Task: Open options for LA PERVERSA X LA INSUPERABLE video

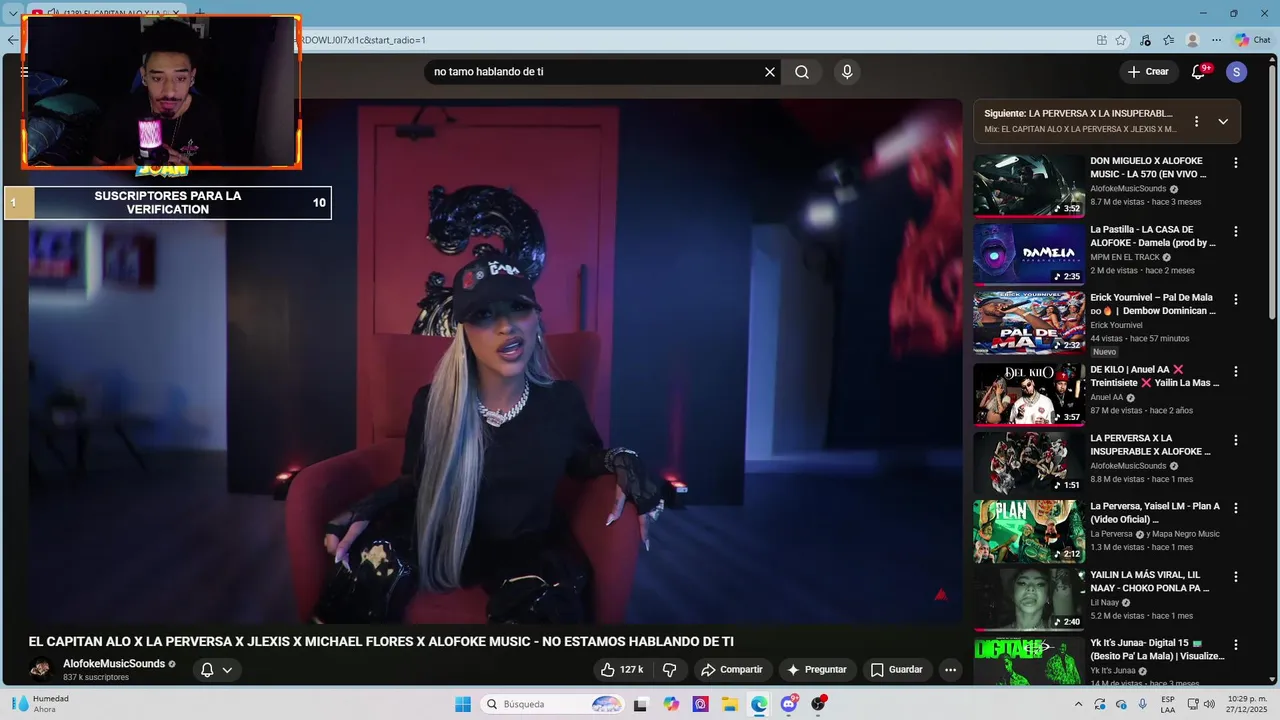Action: click(x=1236, y=440)
